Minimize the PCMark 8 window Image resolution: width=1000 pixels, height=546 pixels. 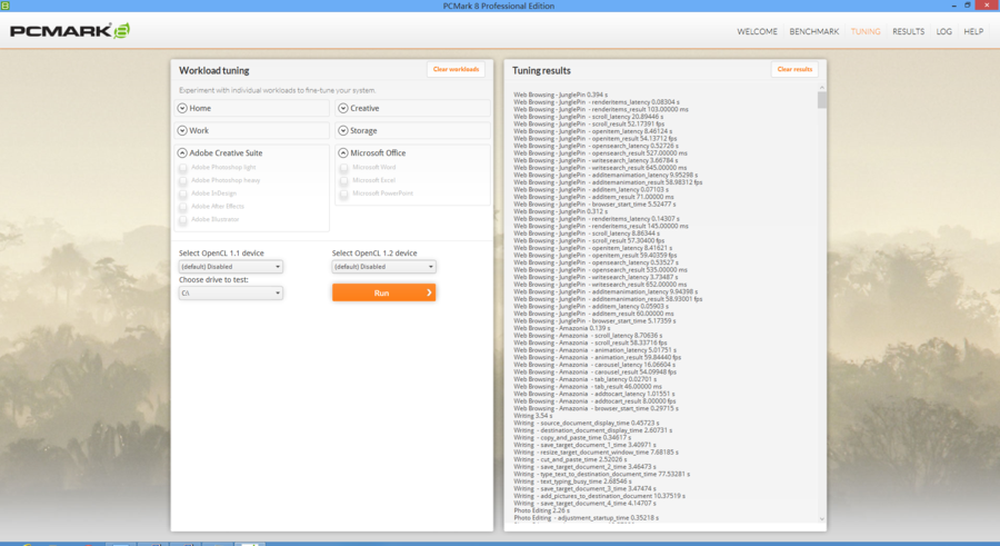pos(953,5)
